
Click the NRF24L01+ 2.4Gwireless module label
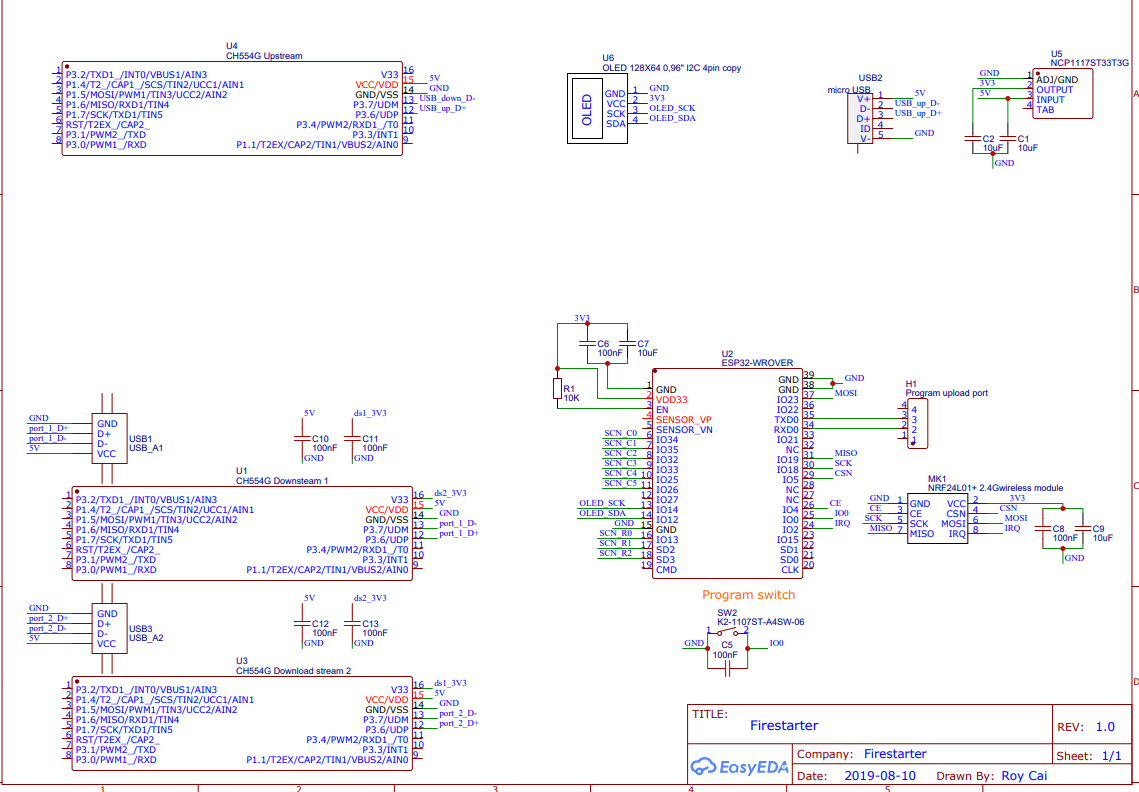point(995,488)
